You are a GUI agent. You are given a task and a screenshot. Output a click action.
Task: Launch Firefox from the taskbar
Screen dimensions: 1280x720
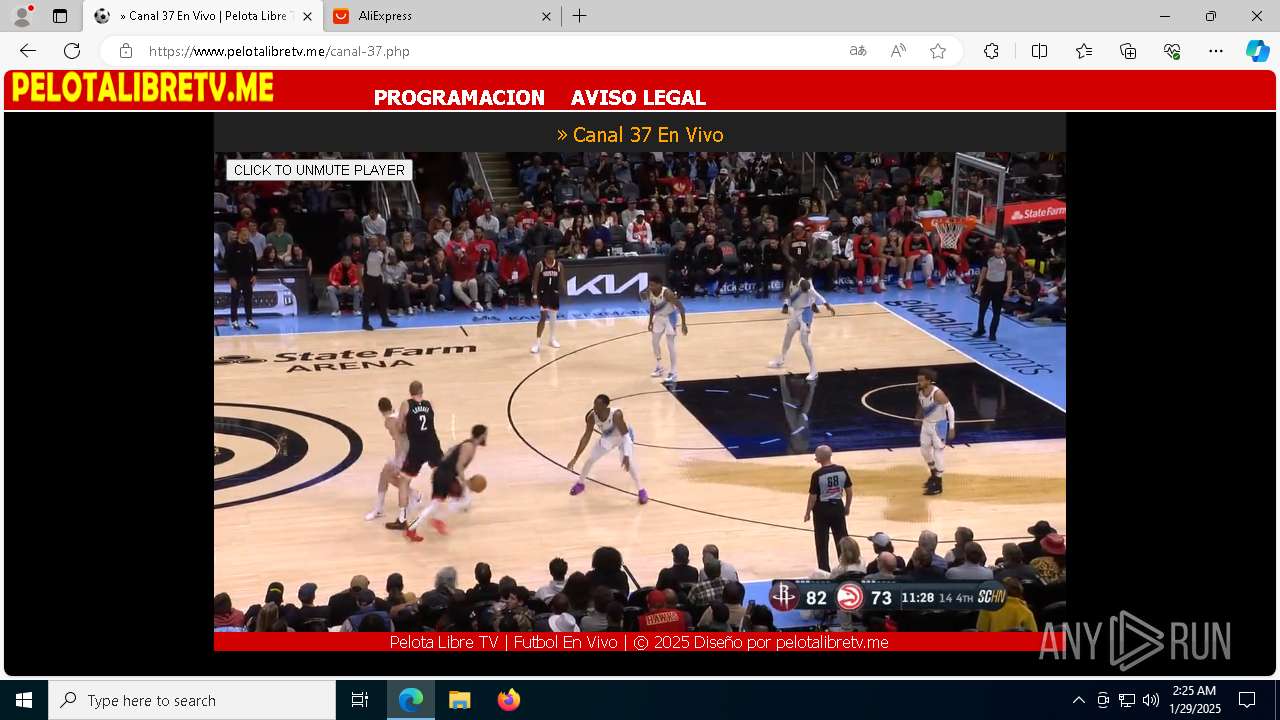(508, 700)
